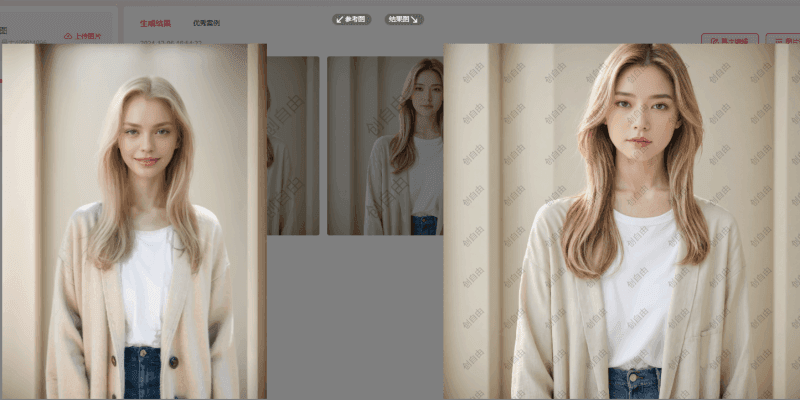Click the large watermarked result portrait on the right
This screenshot has height=400, width=800.
pyautogui.click(x=620, y=220)
